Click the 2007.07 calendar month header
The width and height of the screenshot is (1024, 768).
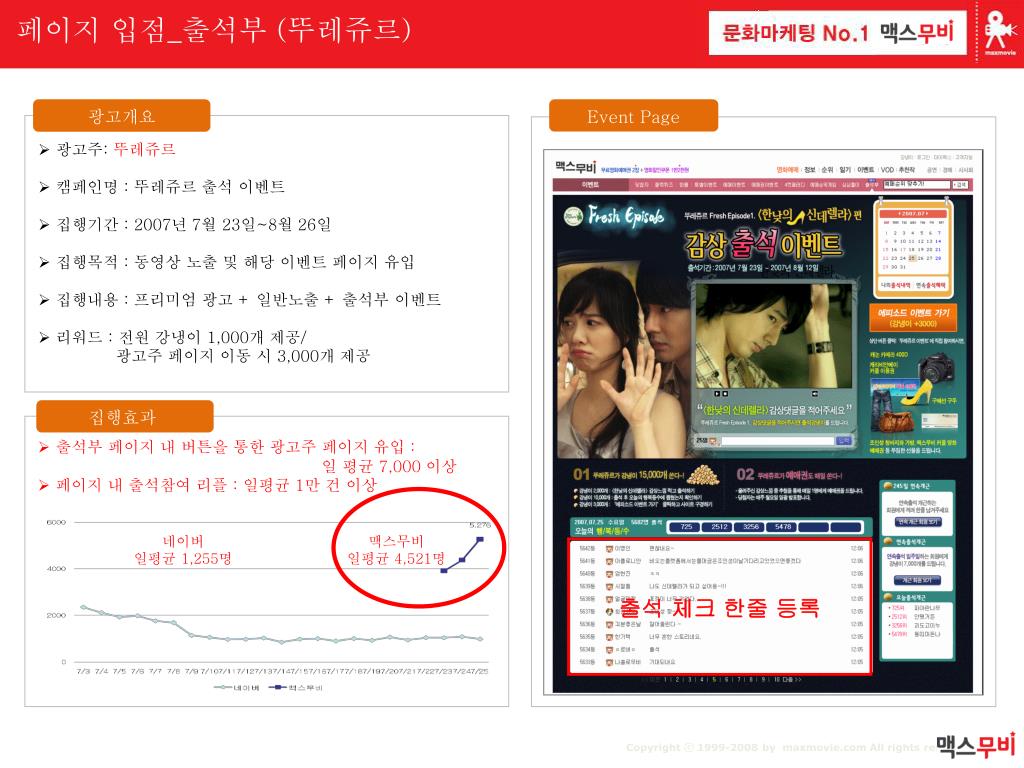913,214
